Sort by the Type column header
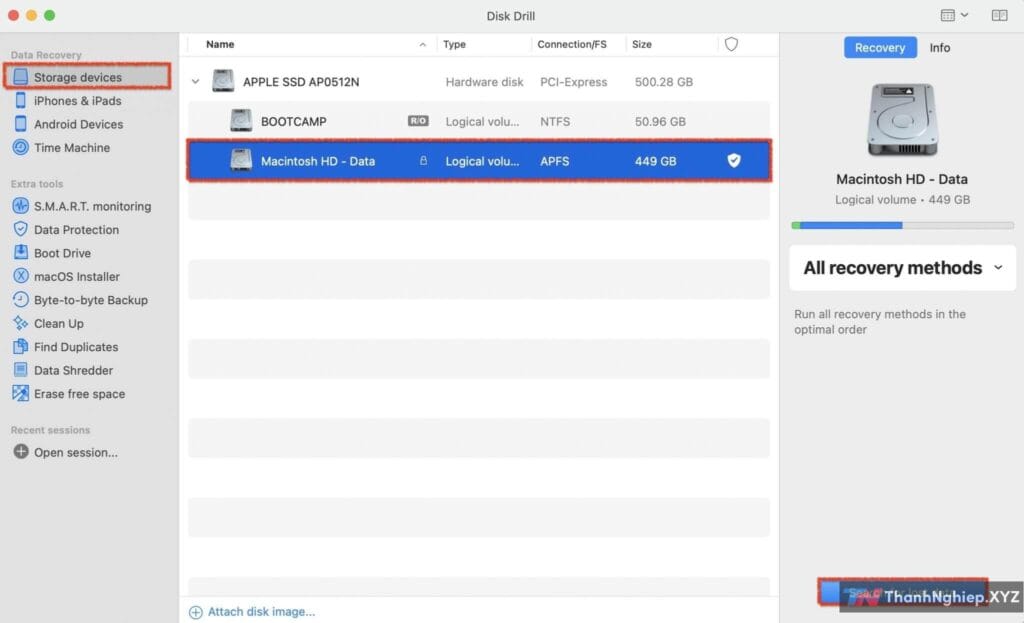Image resolution: width=1024 pixels, height=623 pixels. pyautogui.click(x=455, y=44)
